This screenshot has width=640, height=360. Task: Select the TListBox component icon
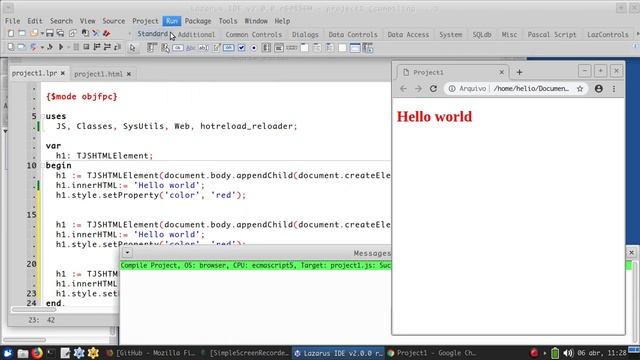click(x=266, y=48)
